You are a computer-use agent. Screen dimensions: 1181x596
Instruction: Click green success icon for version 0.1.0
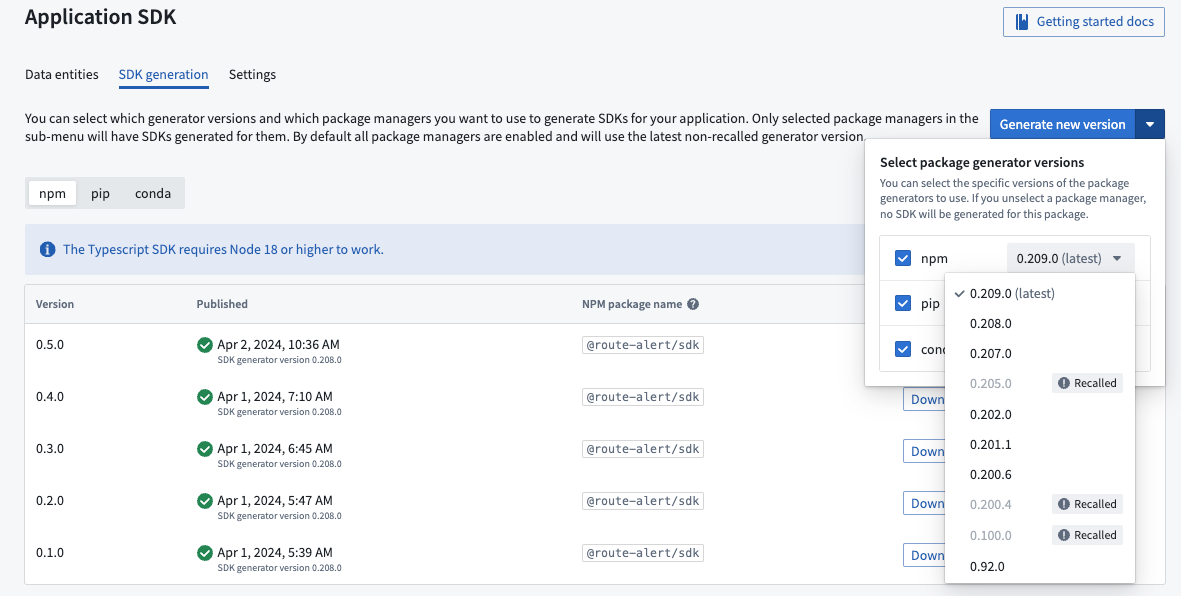click(x=204, y=553)
